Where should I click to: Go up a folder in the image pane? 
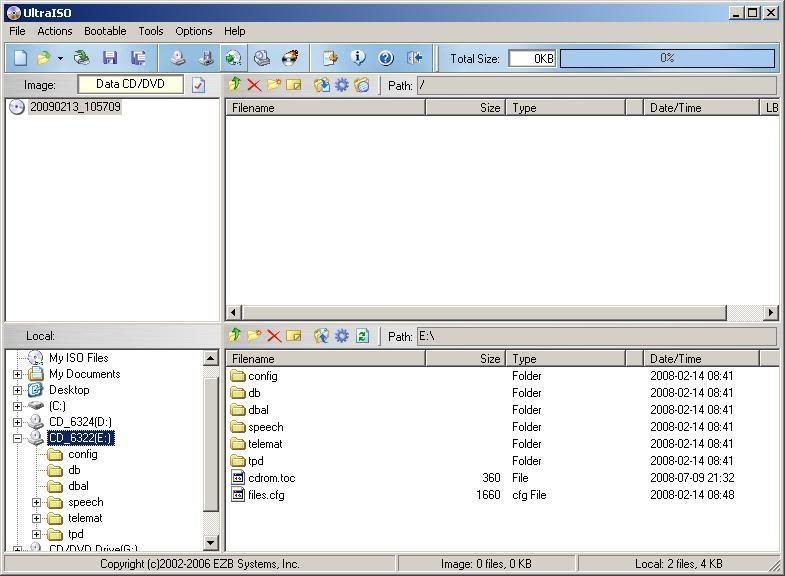coord(235,85)
